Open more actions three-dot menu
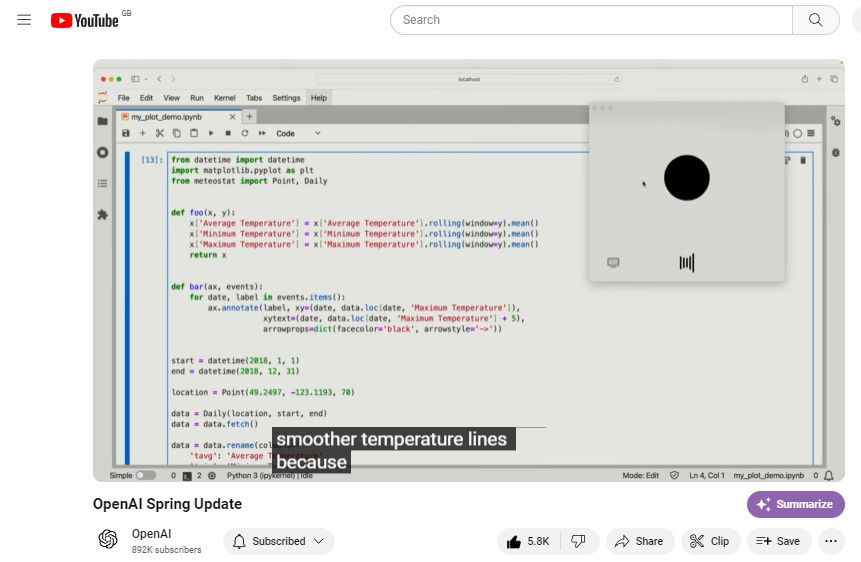861x562 pixels. (831, 542)
